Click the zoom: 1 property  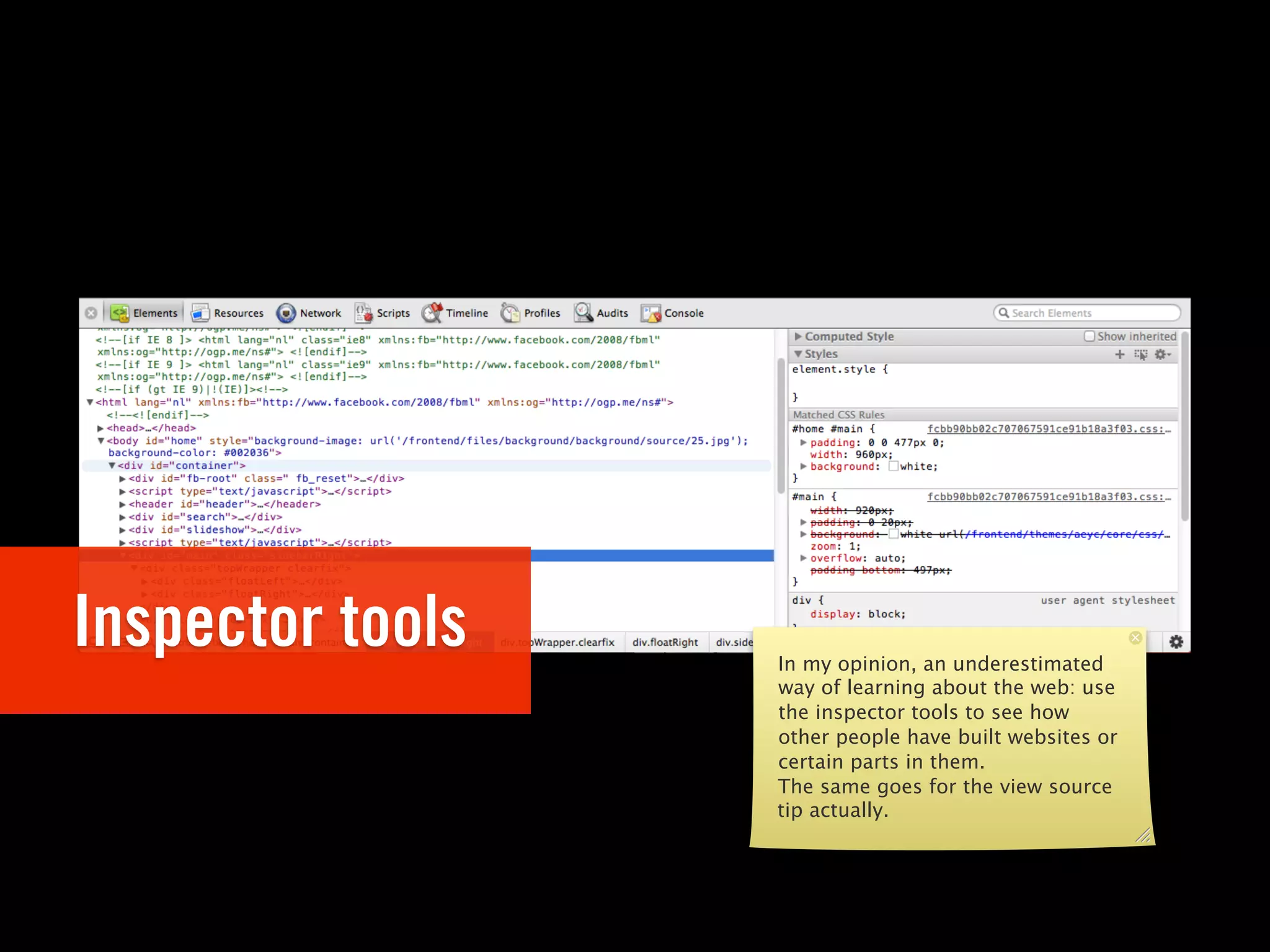pos(835,546)
